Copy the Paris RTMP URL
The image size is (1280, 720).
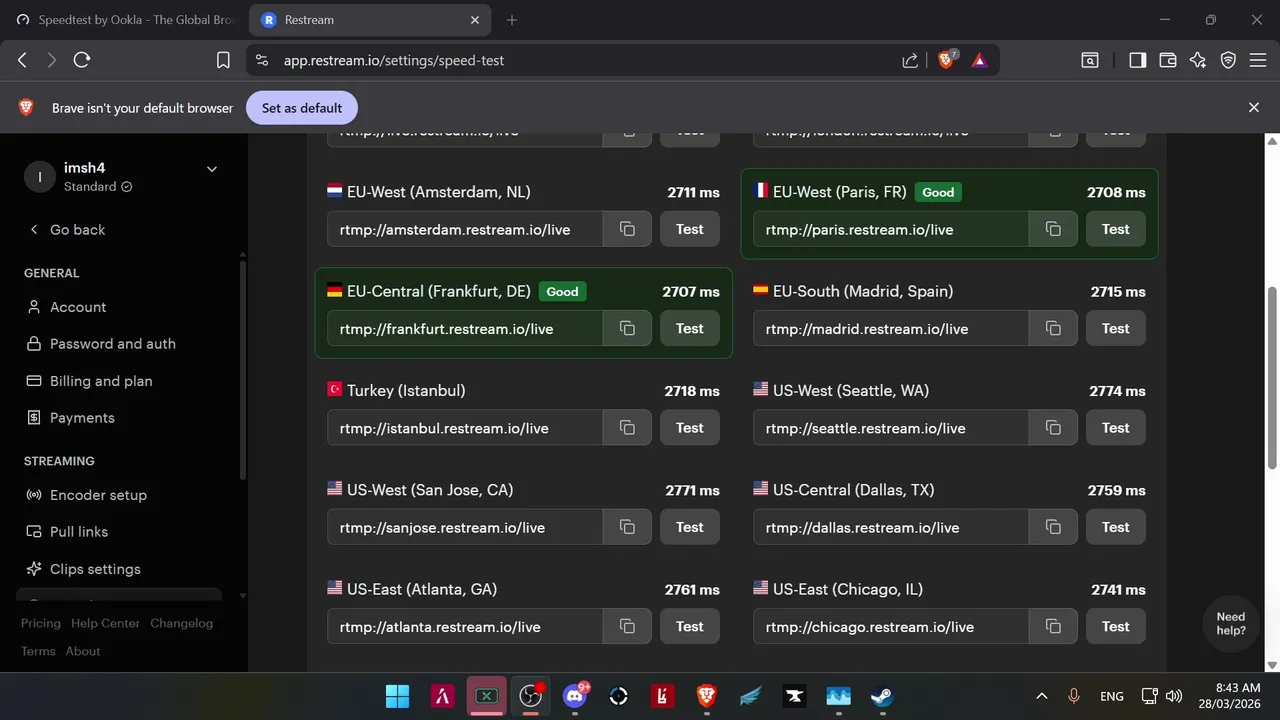click(1053, 229)
